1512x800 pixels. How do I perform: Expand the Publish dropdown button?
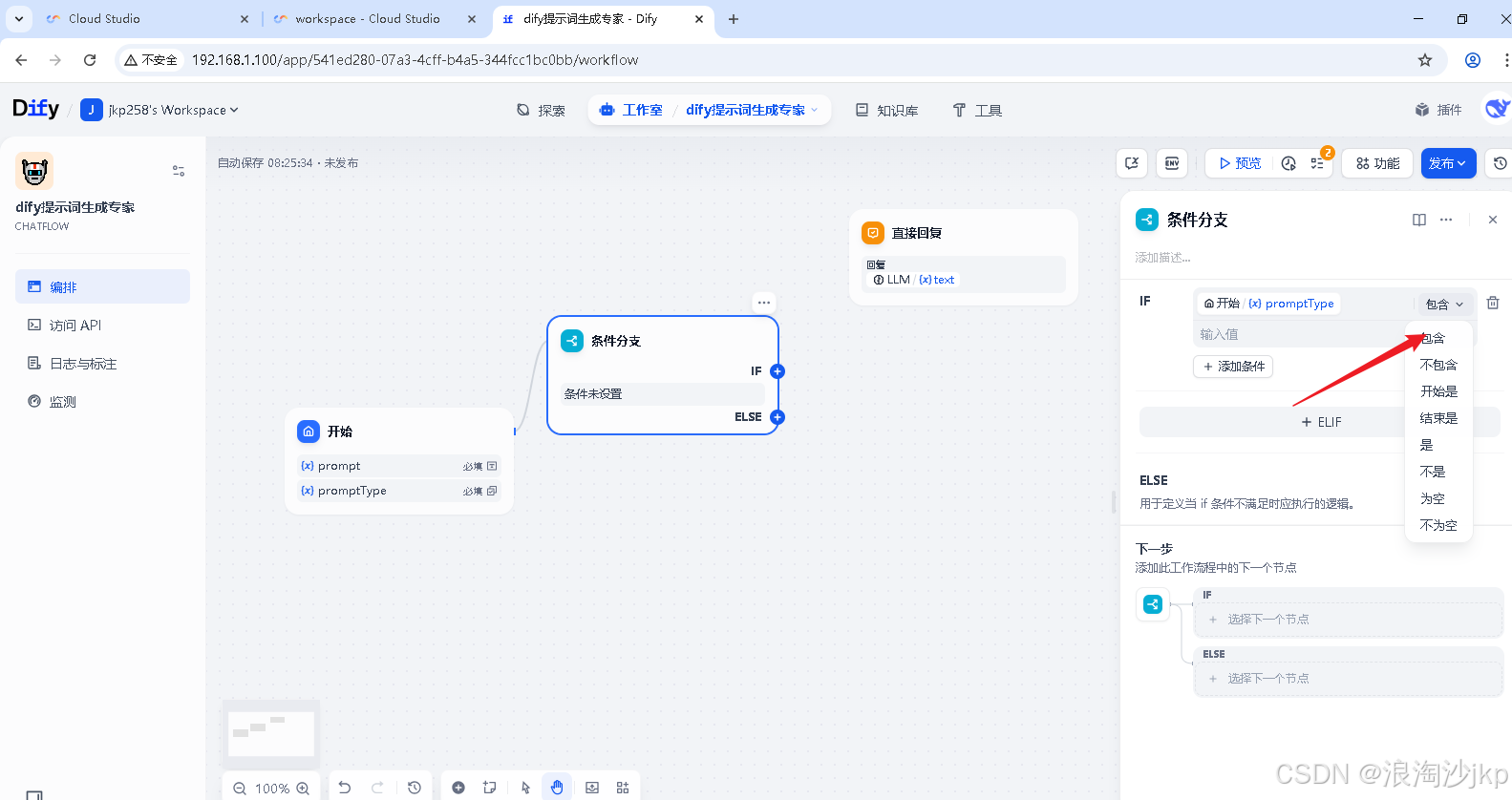(1448, 163)
